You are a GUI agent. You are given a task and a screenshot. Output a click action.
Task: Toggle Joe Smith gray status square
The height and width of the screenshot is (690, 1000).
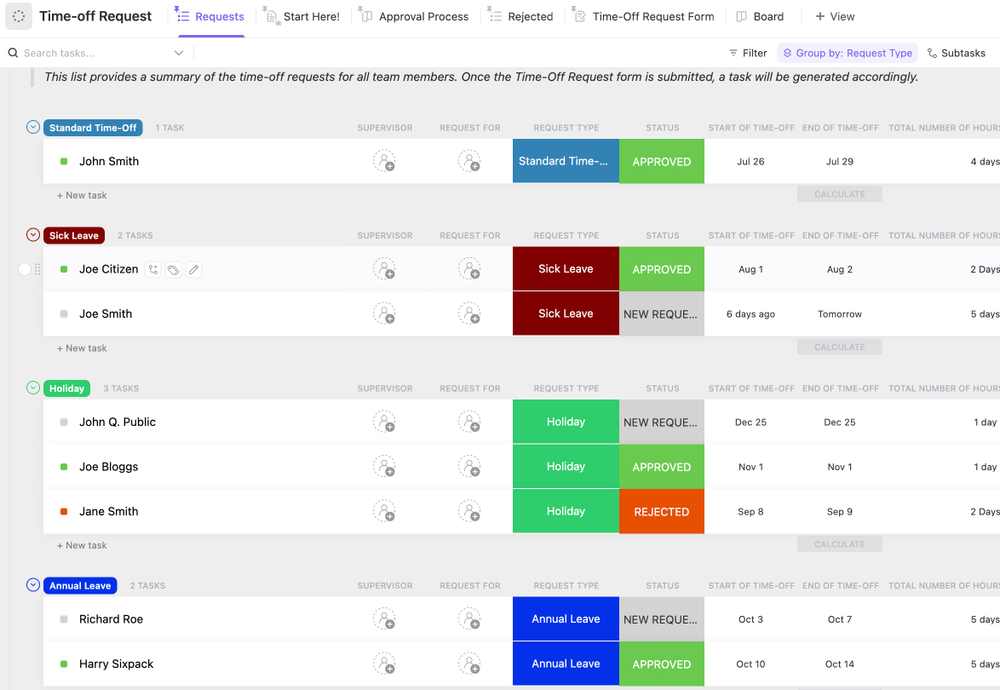pos(64,314)
